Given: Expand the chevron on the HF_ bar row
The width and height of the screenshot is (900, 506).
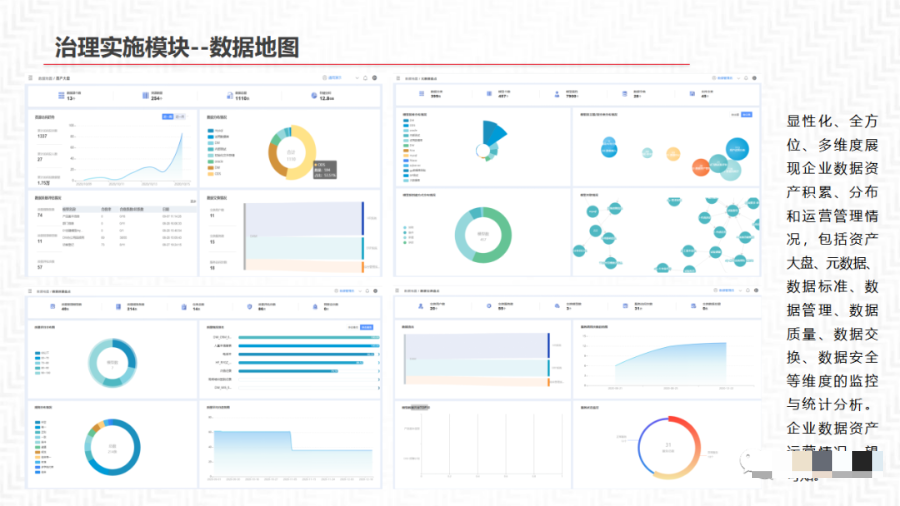Looking at the screenshot, I should click(x=379, y=363).
